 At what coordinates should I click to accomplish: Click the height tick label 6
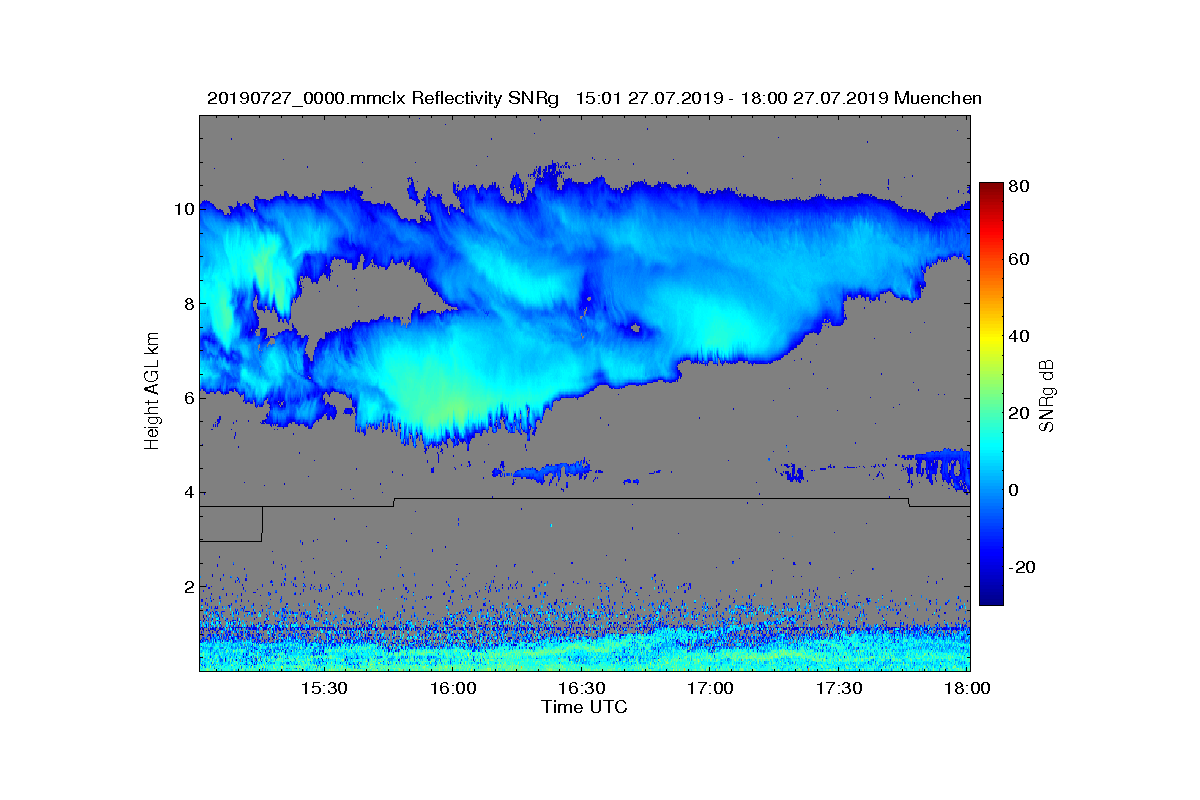click(x=188, y=398)
